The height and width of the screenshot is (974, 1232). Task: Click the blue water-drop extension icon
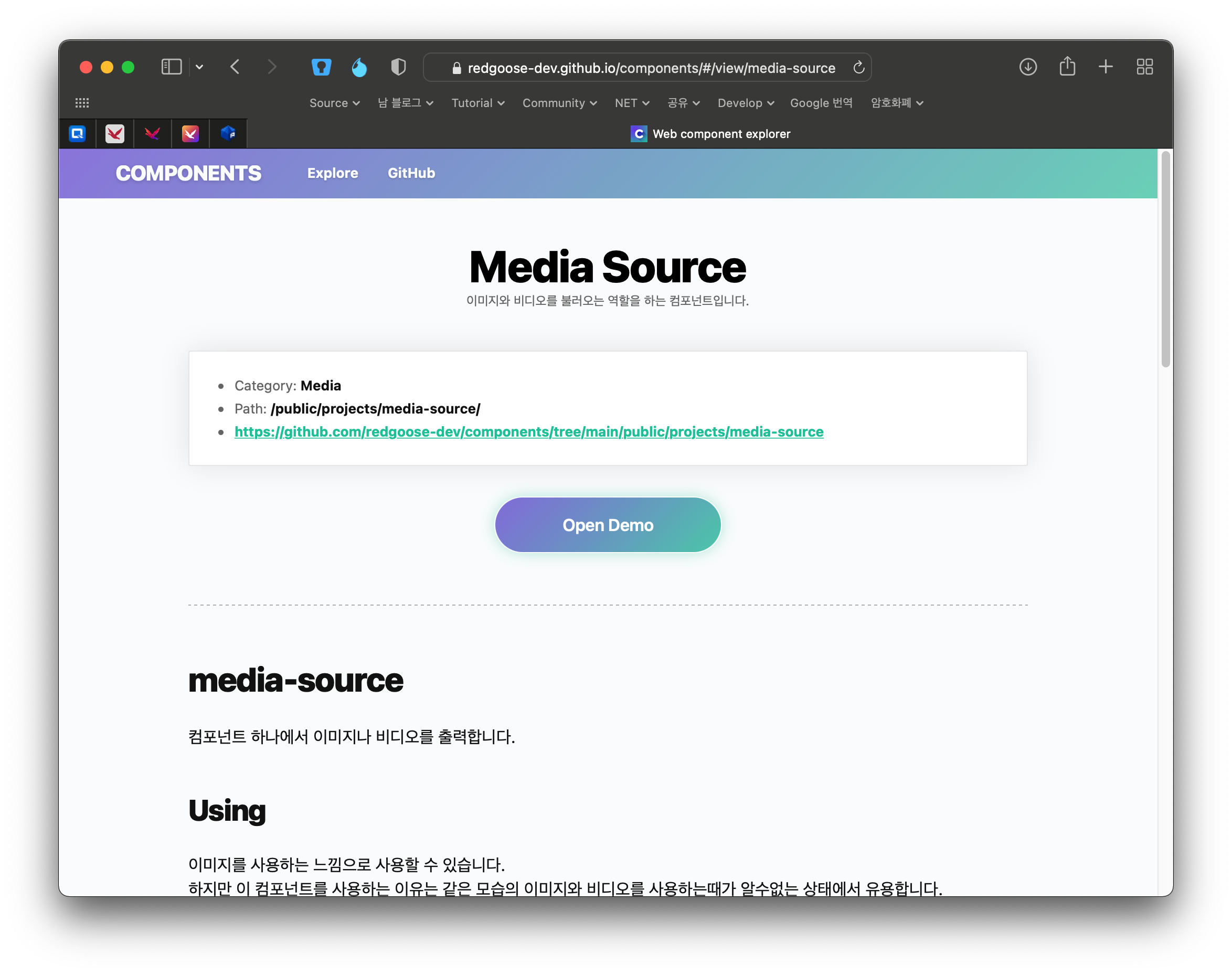(359, 67)
